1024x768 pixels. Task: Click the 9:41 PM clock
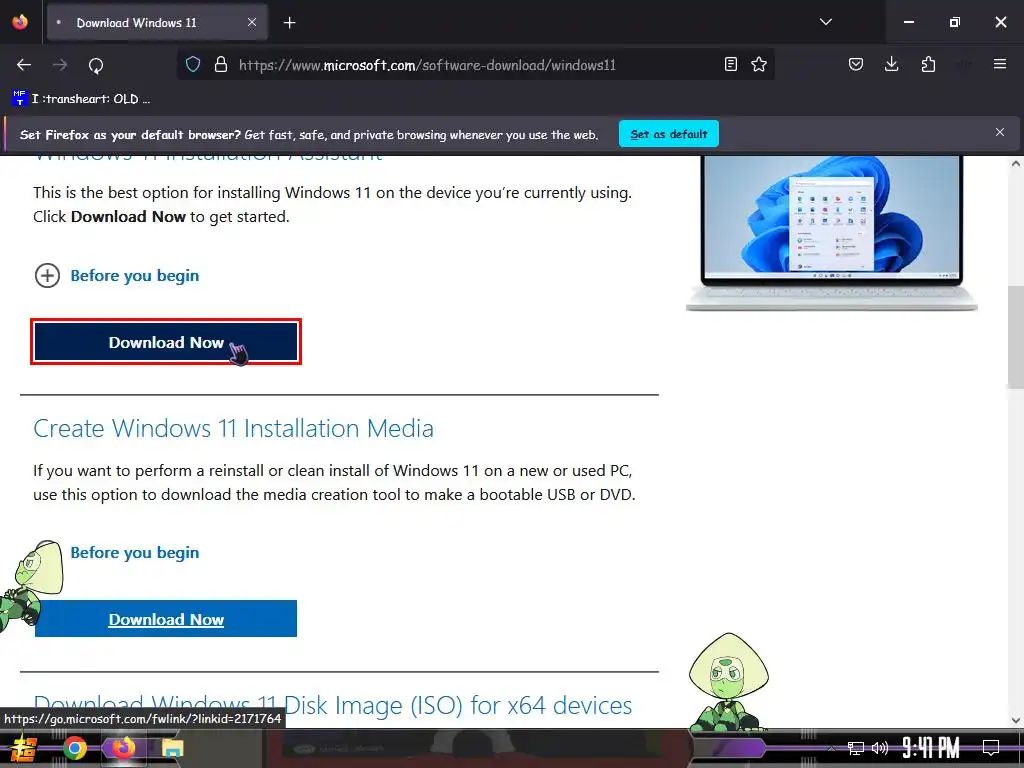click(931, 748)
